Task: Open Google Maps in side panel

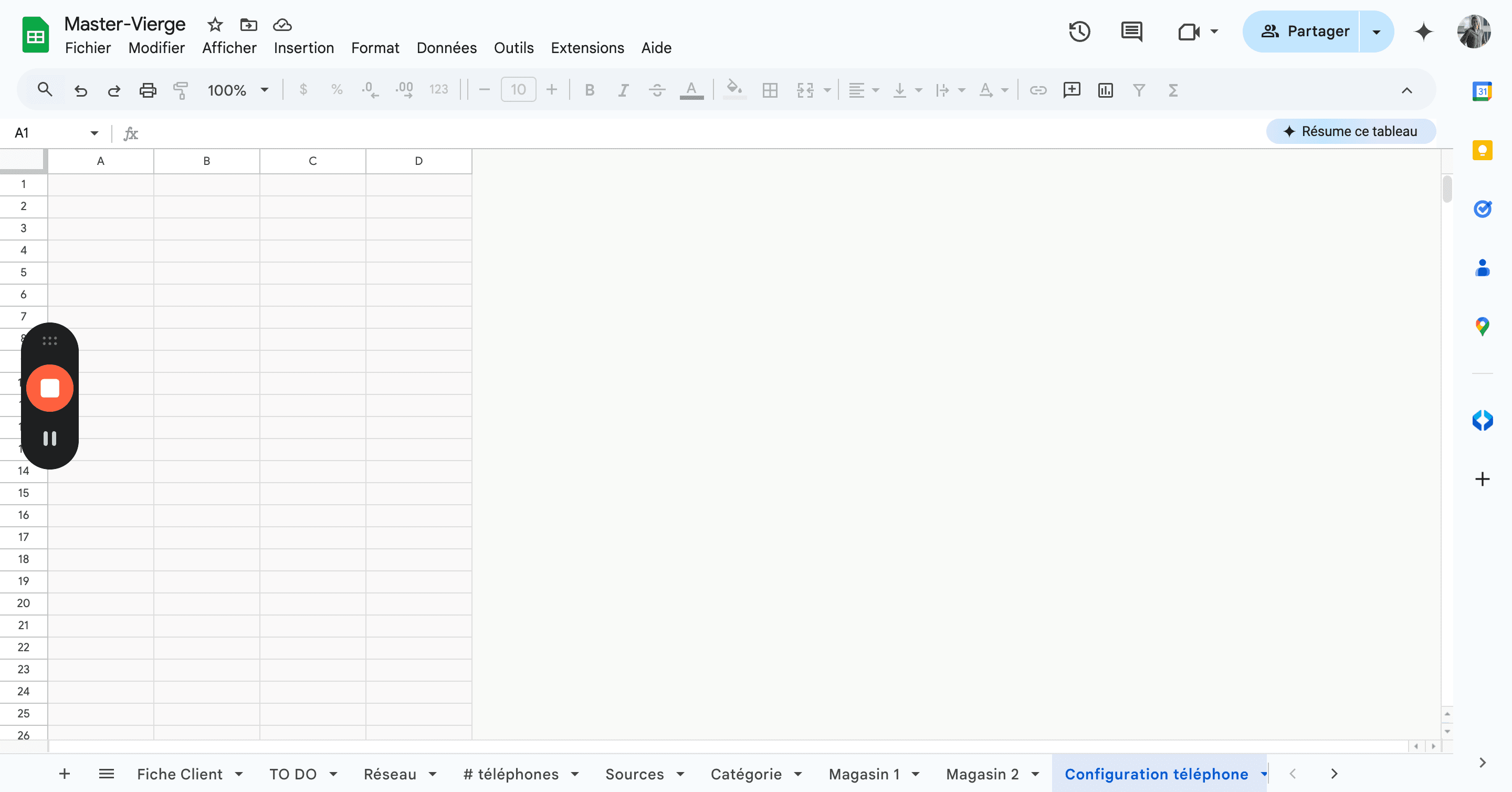Action: tap(1482, 327)
